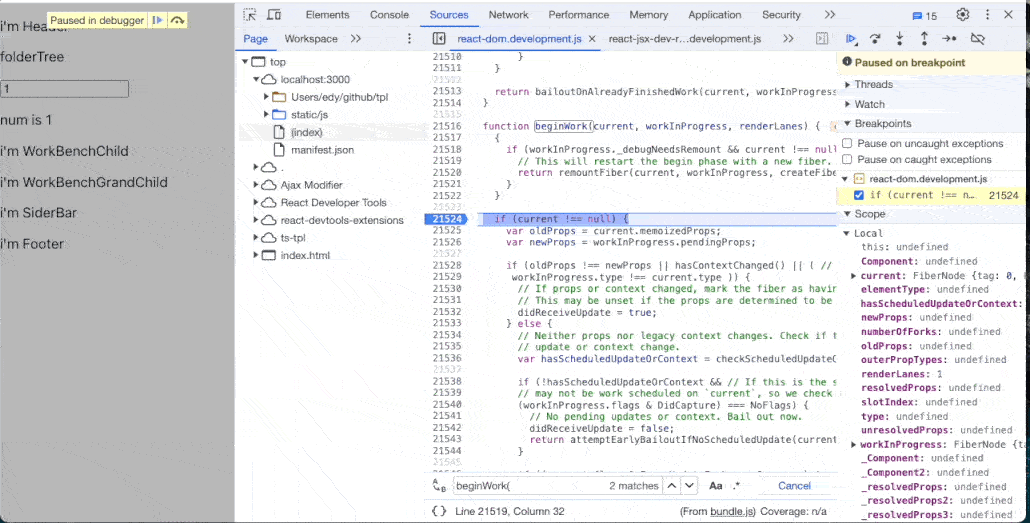
Task: Step over next function call
Action: point(875,39)
